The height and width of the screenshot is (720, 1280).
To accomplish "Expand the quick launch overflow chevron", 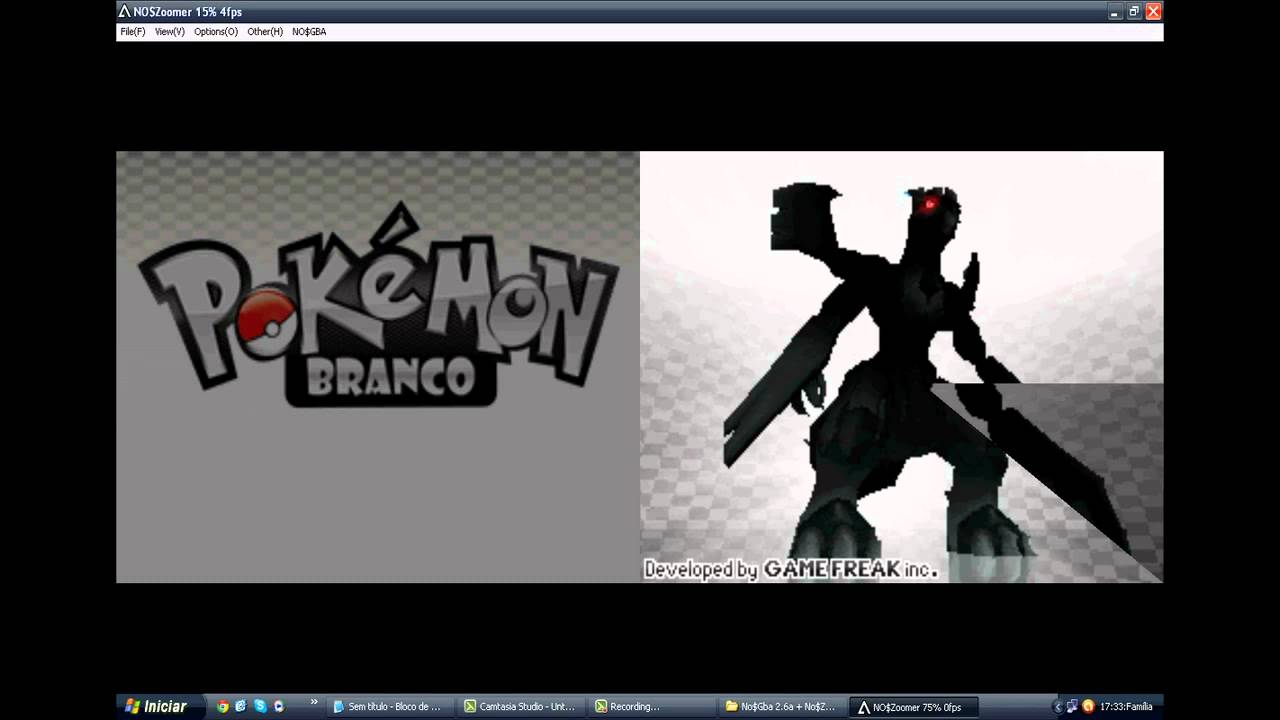I will (x=314, y=703).
